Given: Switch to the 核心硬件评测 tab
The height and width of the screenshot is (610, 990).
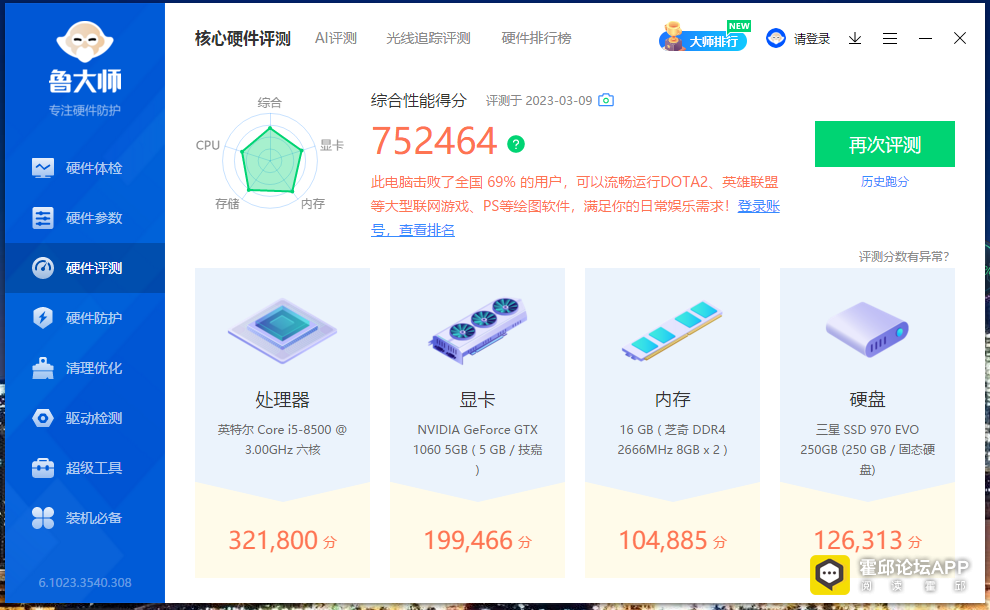Looking at the screenshot, I should (242, 39).
